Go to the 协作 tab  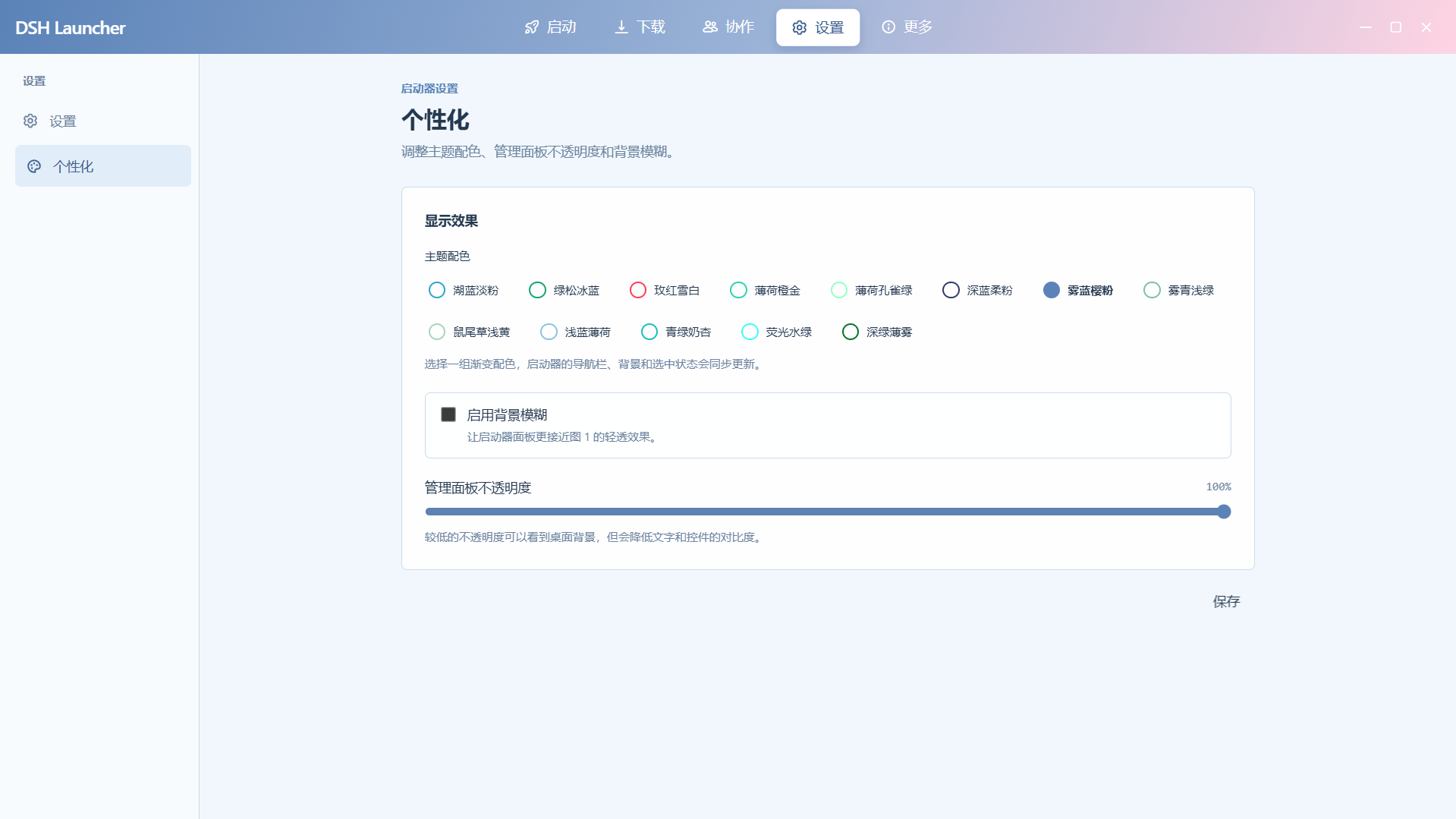(728, 27)
